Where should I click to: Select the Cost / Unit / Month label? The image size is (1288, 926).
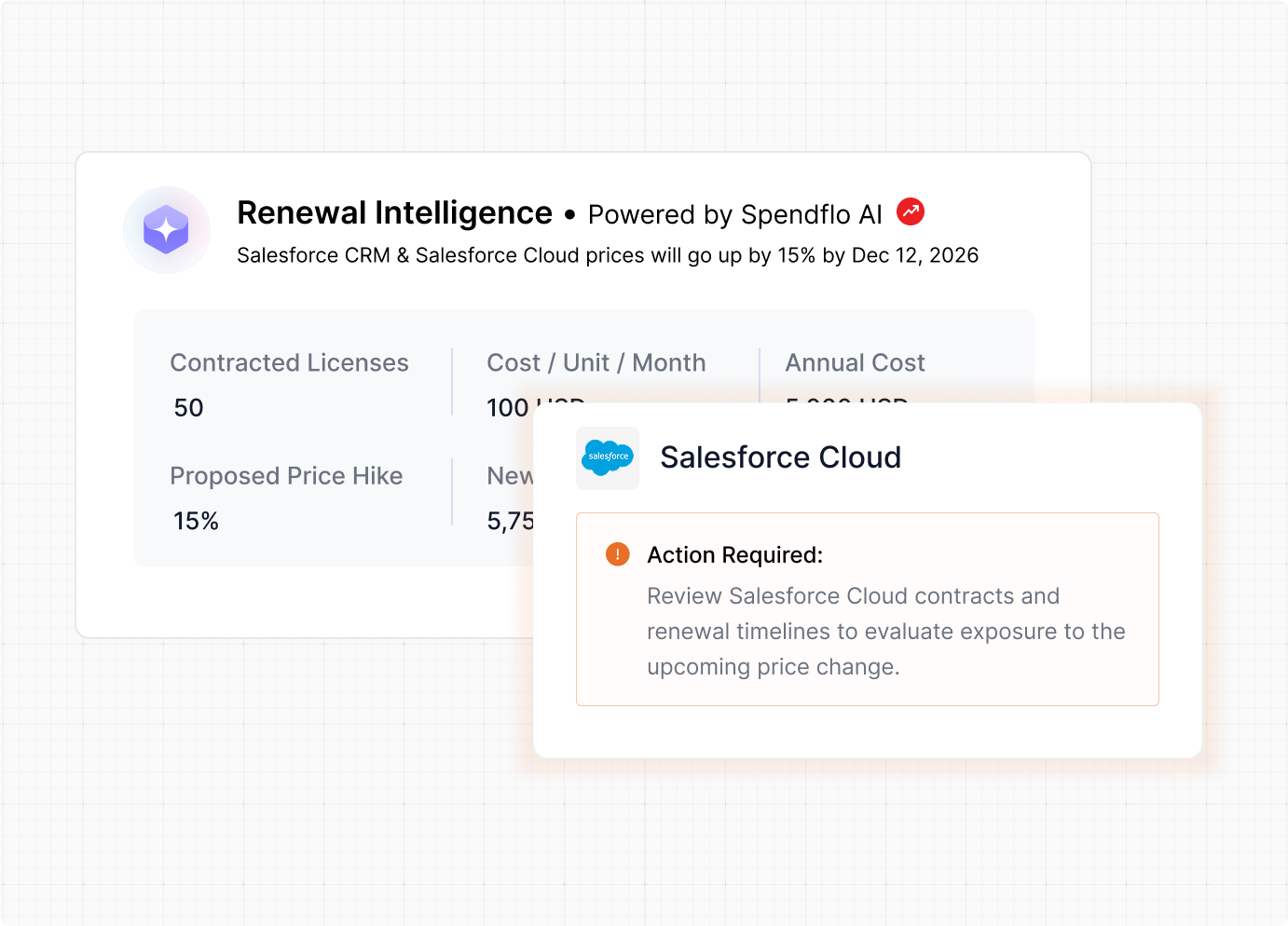596,362
